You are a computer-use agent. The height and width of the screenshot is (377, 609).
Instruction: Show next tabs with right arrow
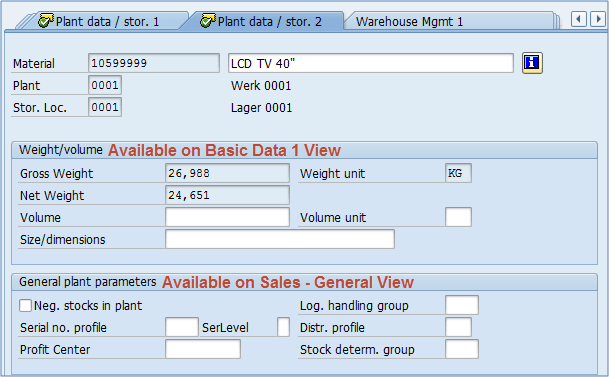coord(598,19)
